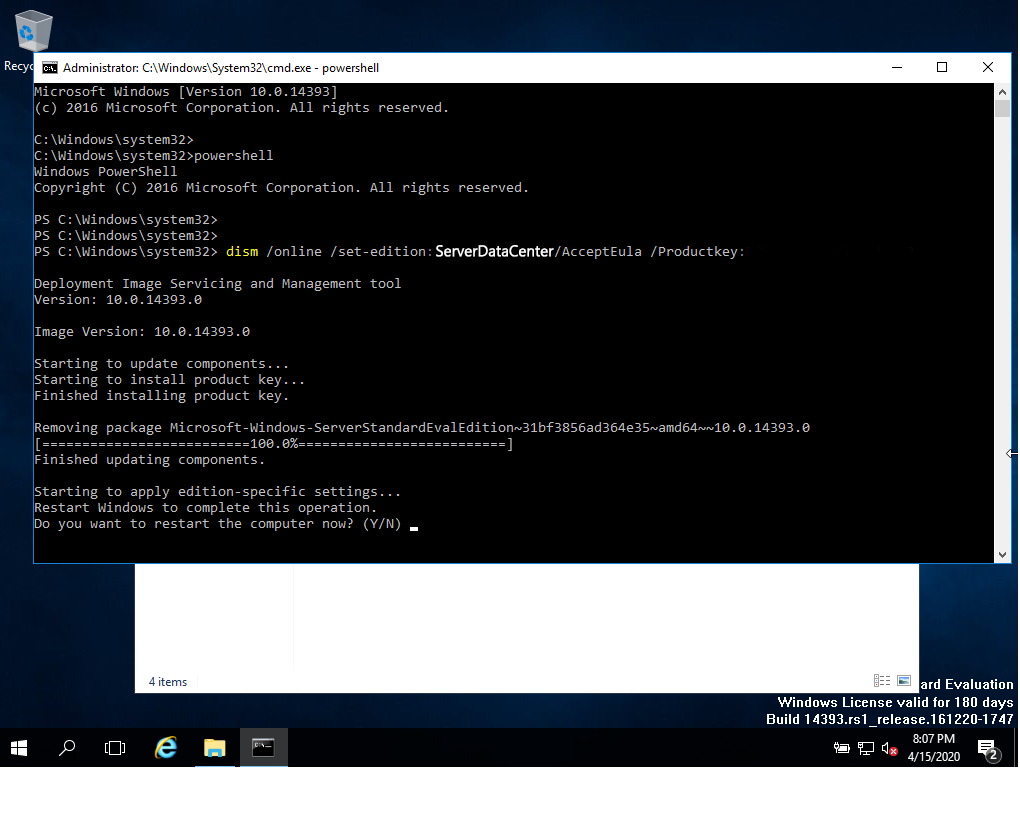The image size is (1020, 840).
Task: Open the network status tray icon
Action: [x=866, y=748]
